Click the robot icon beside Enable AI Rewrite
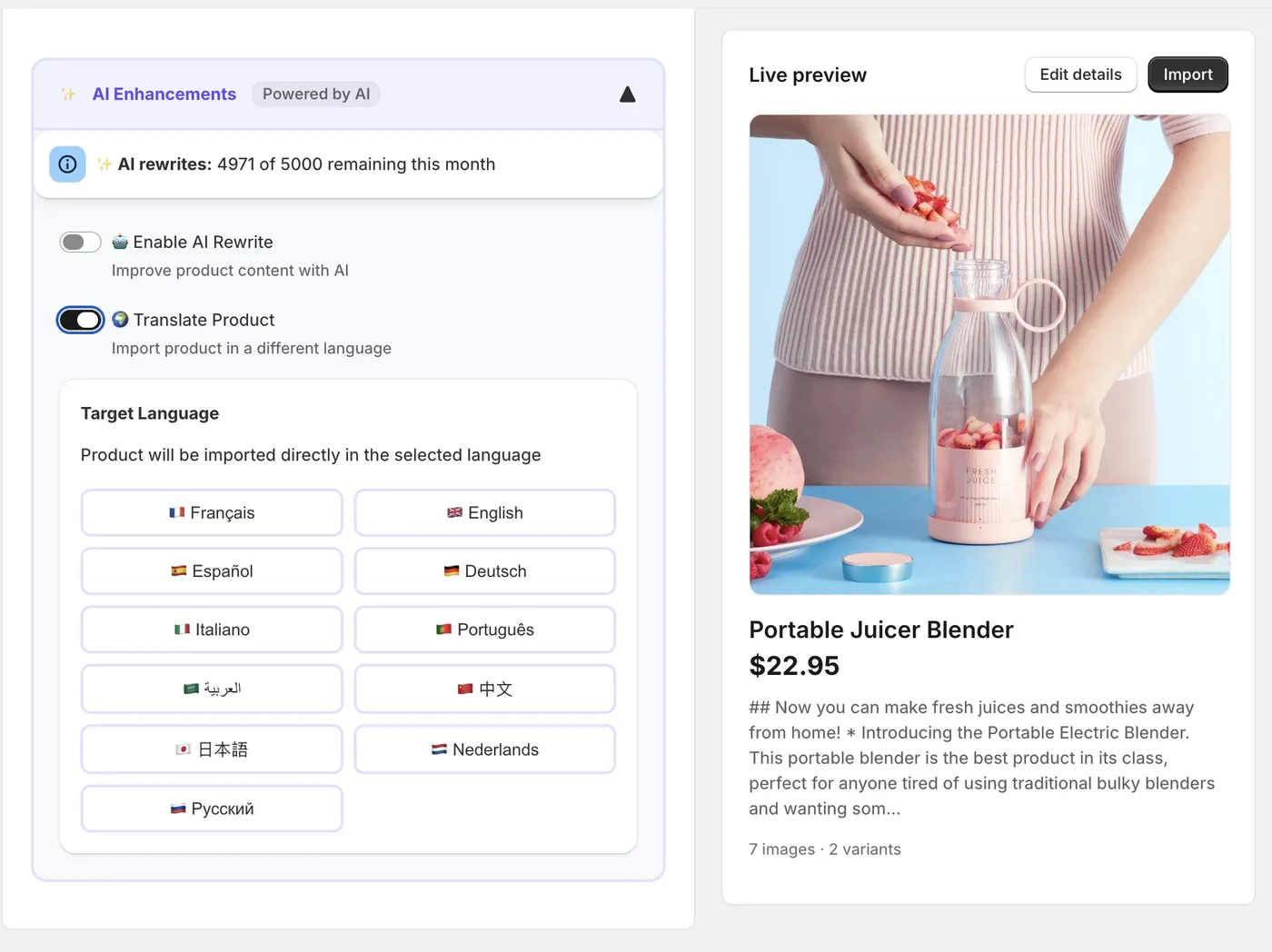 120,242
